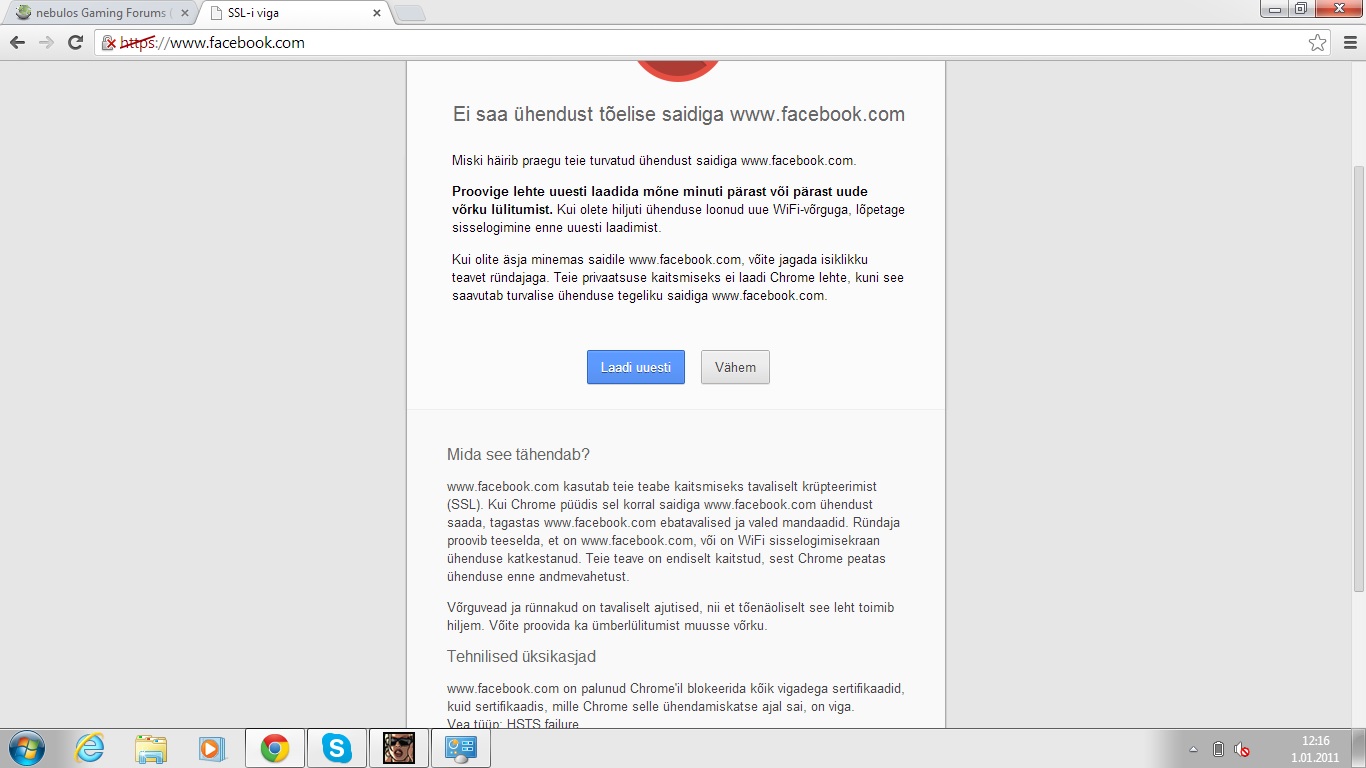Viewport: 1366px width, 768px height.
Task: Select the SSL-i viga tab
Action: pyautogui.click(x=285, y=13)
